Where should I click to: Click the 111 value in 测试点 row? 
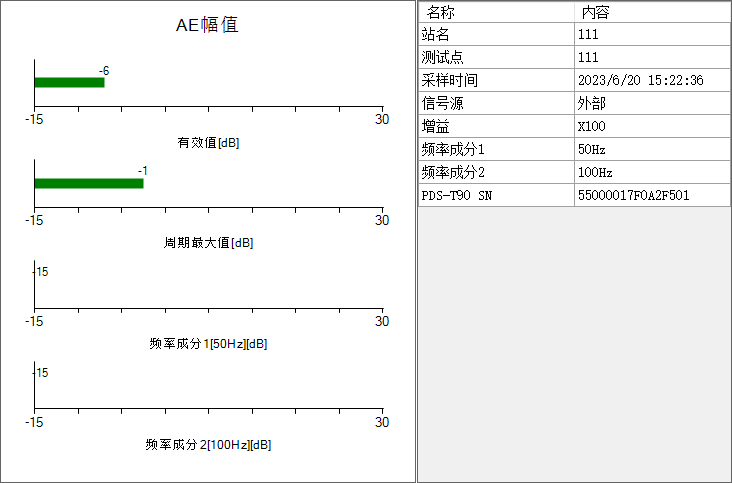(588, 57)
